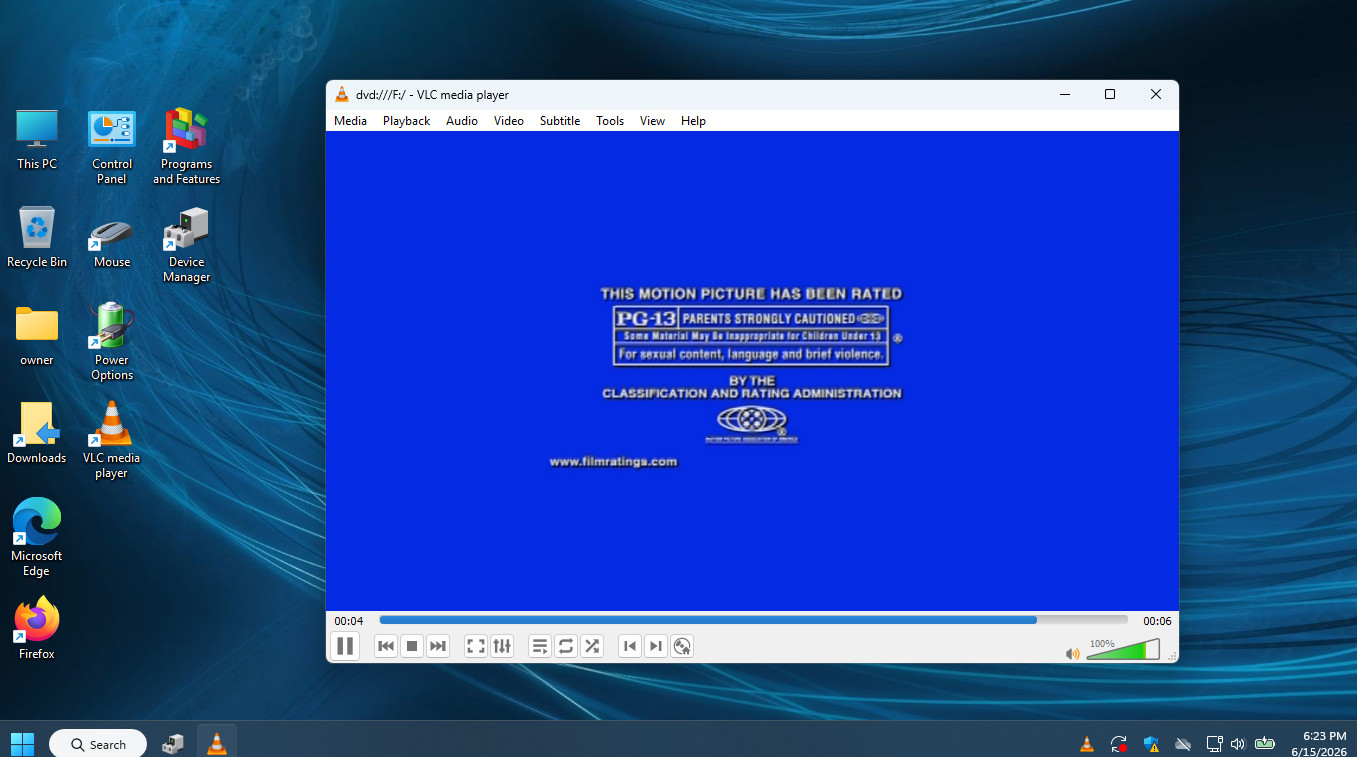Toggle fullscreen video mode
The height and width of the screenshot is (757, 1357).
tap(476, 646)
